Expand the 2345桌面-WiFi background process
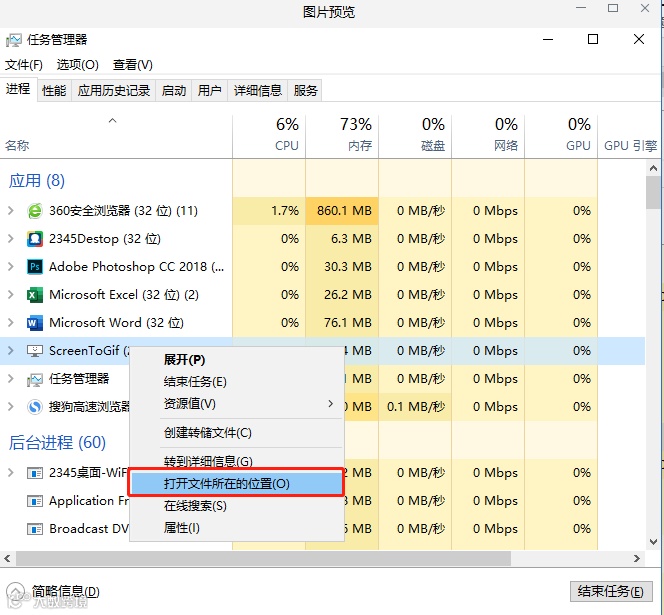Screen dimensions: 664x615 click(11, 473)
